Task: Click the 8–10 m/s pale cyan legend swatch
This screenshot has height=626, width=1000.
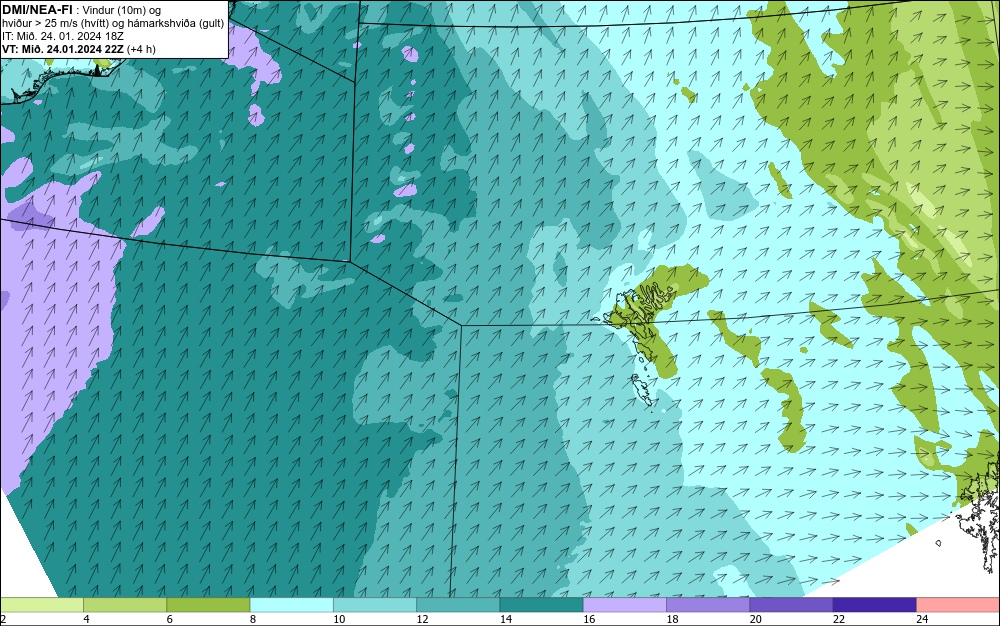Action: tap(291, 605)
